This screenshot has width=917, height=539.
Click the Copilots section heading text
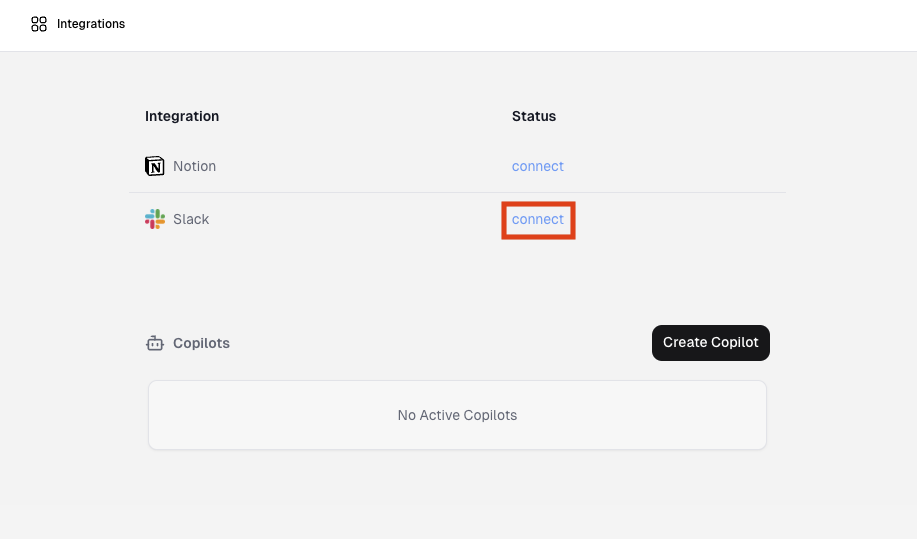tap(201, 343)
